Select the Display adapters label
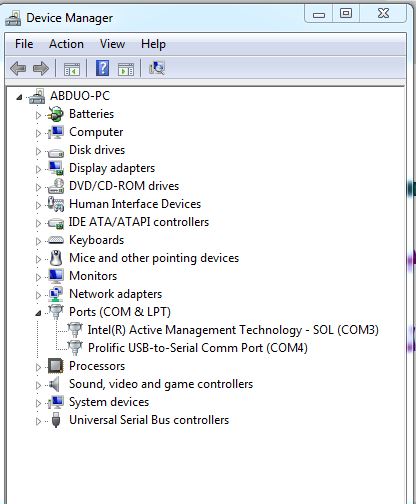 (x=112, y=168)
